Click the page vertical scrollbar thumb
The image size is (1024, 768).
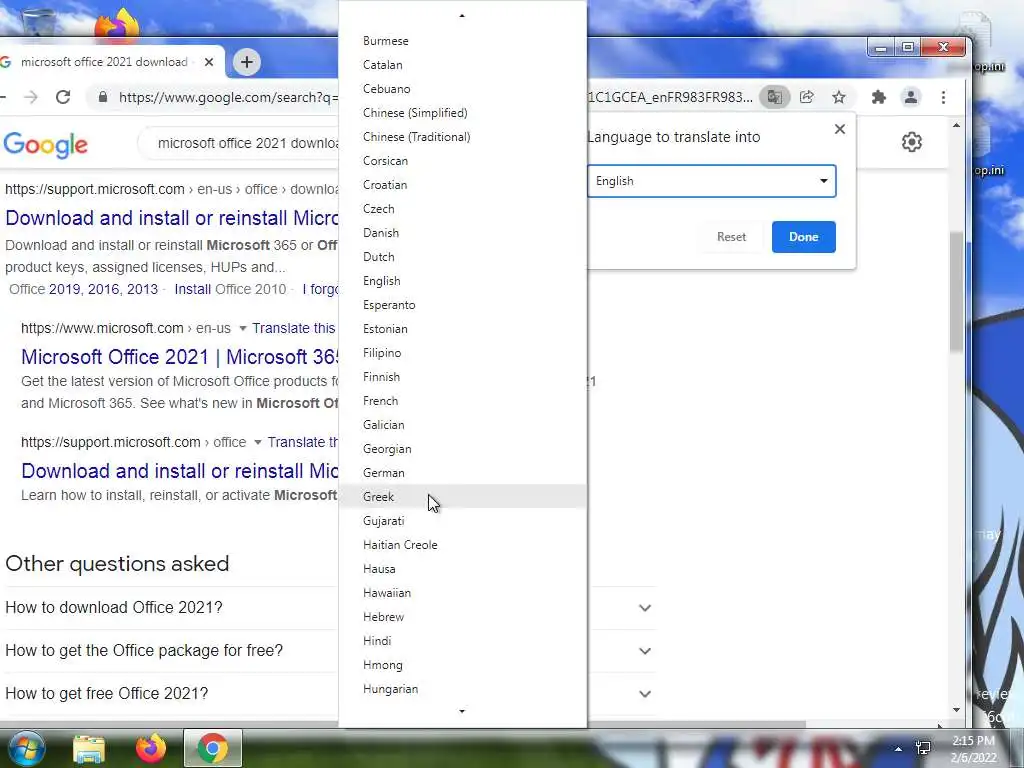point(956,292)
